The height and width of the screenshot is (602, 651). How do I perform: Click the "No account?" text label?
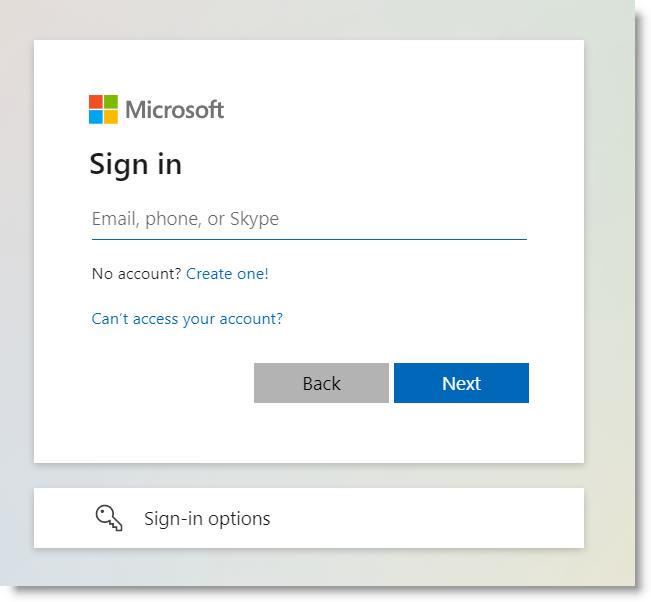136,273
